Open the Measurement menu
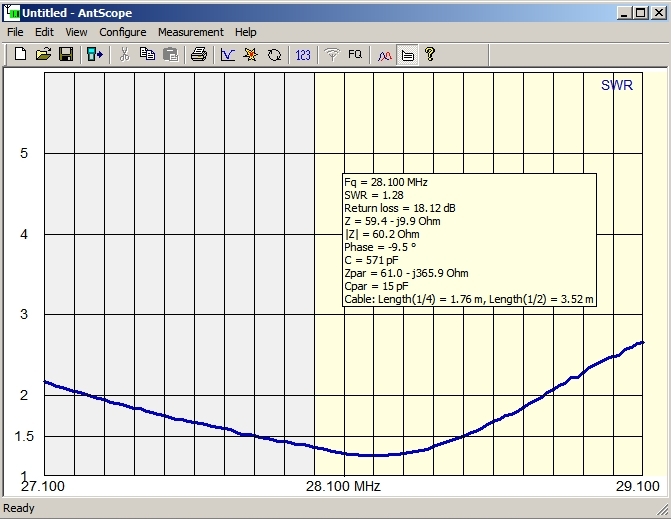This screenshot has width=671, height=519. tap(190, 32)
